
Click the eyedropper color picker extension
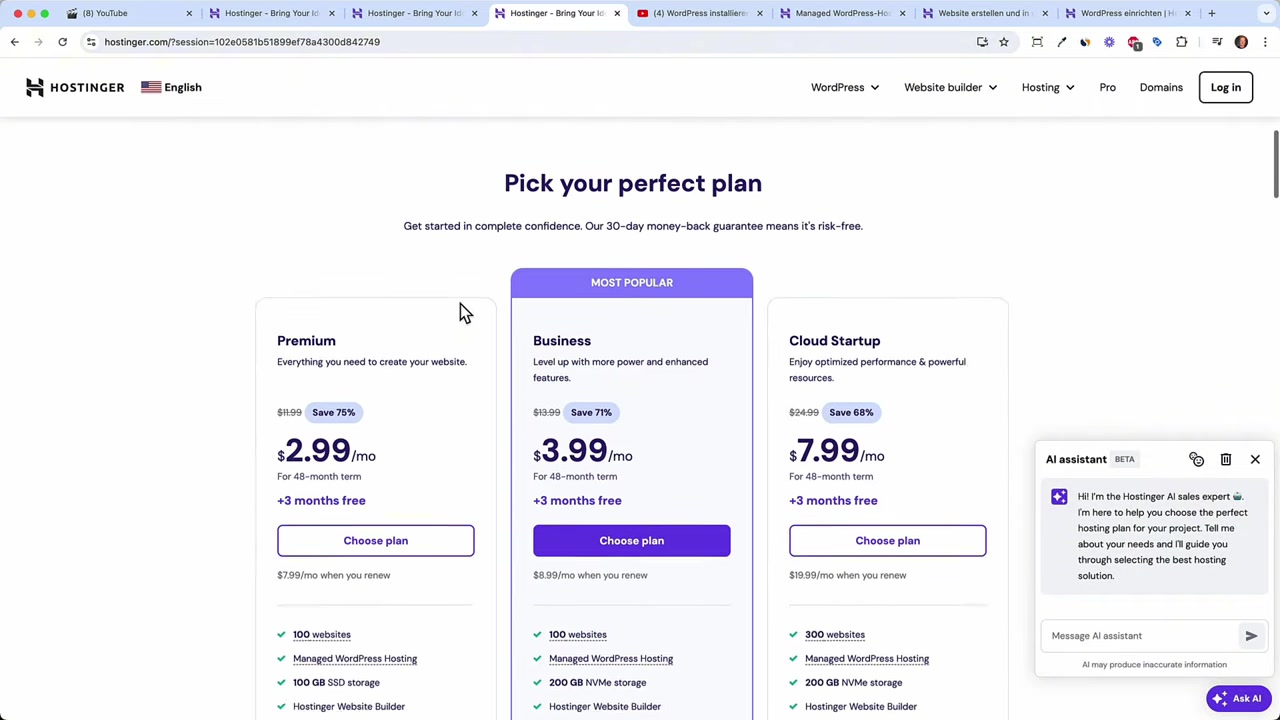(1061, 42)
